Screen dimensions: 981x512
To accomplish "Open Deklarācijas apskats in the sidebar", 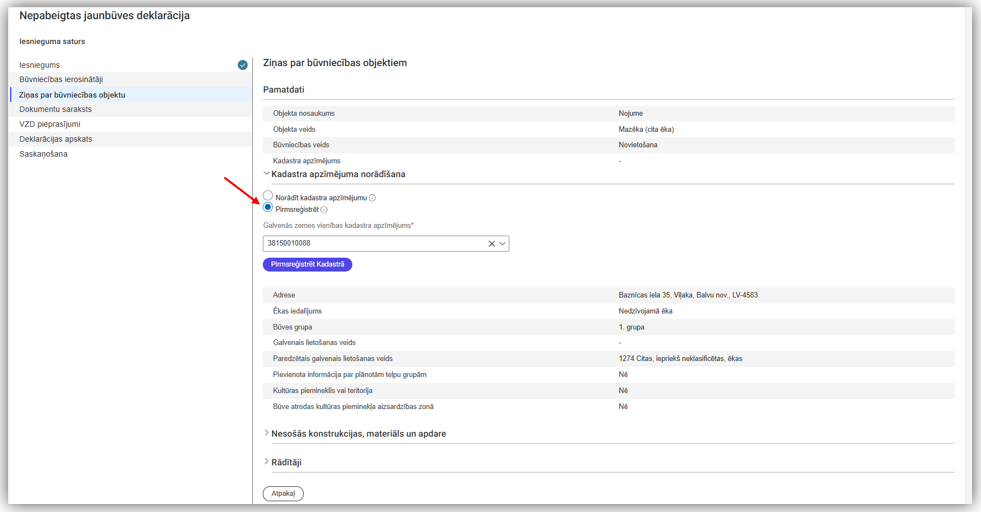I will [x=55, y=139].
